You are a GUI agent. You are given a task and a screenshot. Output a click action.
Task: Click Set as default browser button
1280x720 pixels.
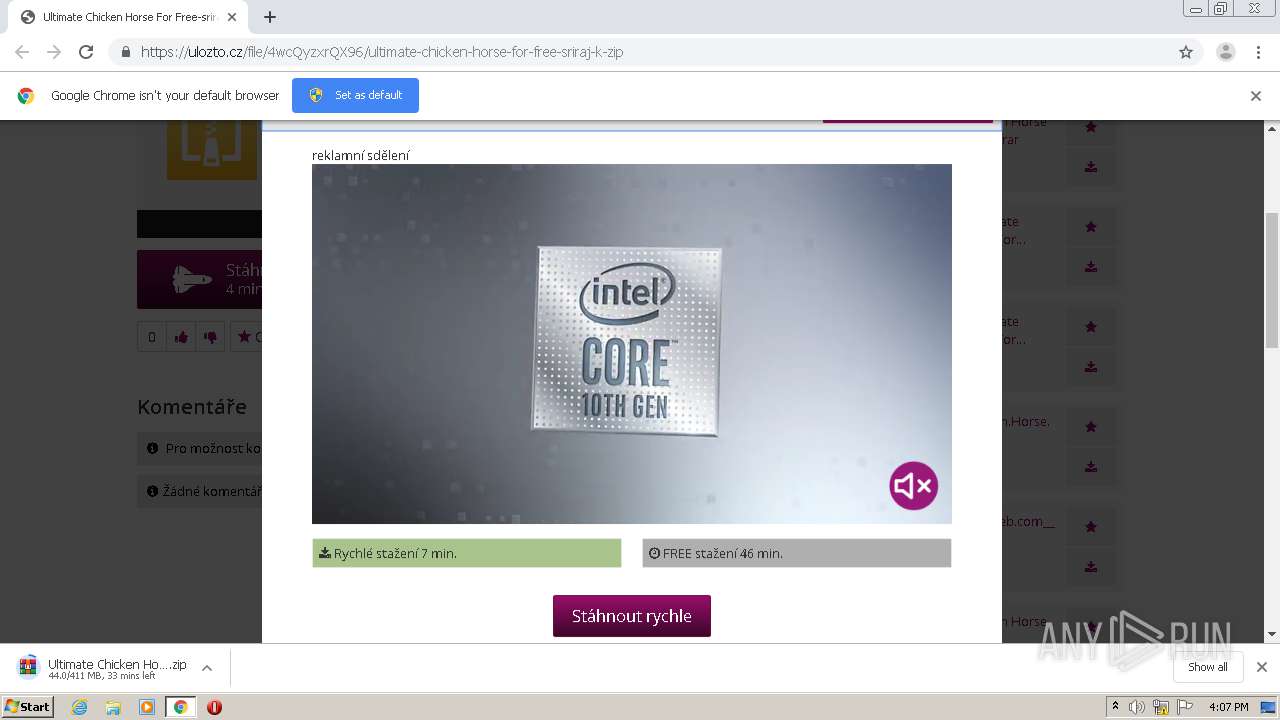pyautogui.click(x=355, y=95)
